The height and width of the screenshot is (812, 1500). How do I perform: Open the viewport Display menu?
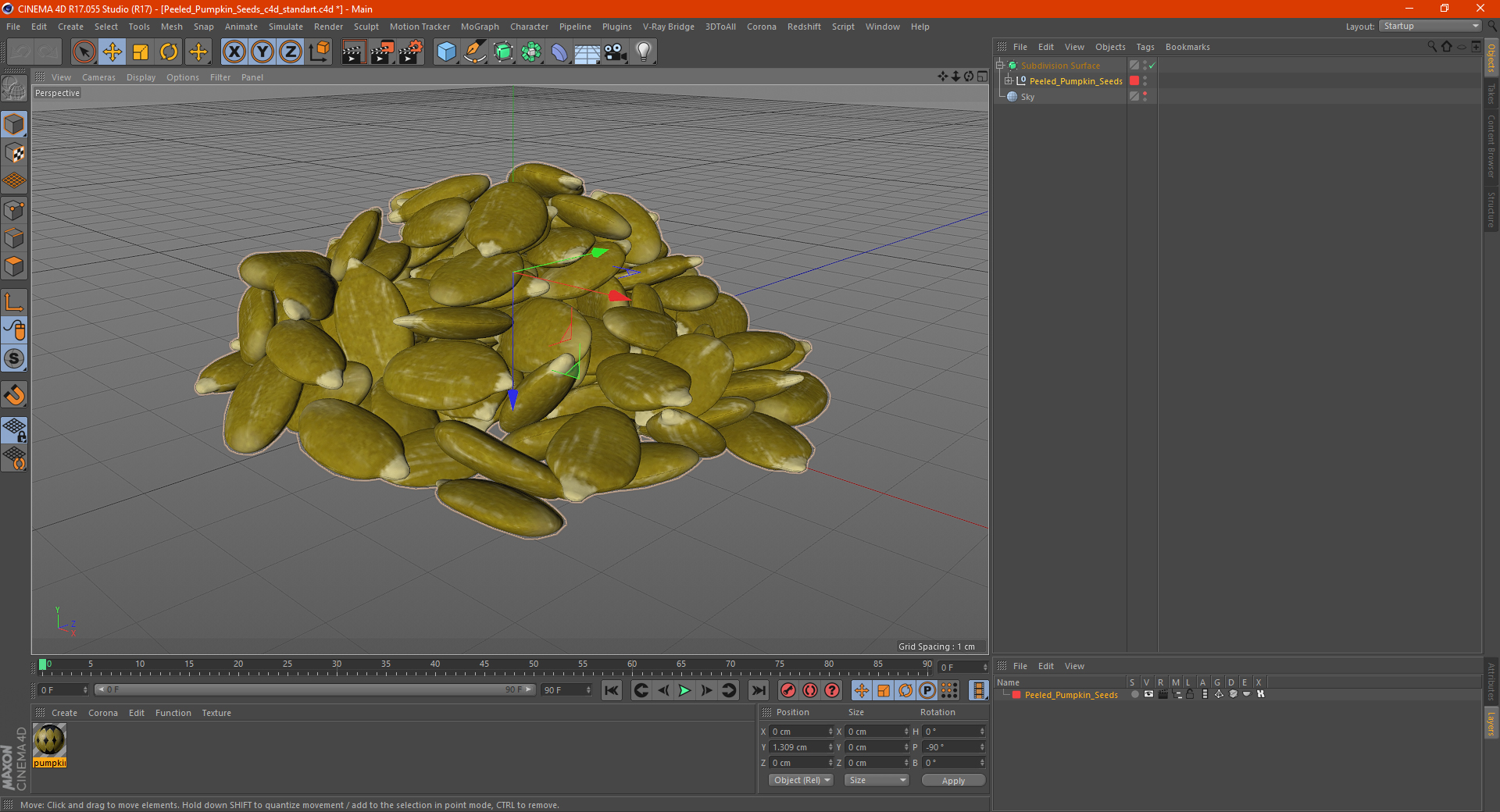tap(141, 77)
